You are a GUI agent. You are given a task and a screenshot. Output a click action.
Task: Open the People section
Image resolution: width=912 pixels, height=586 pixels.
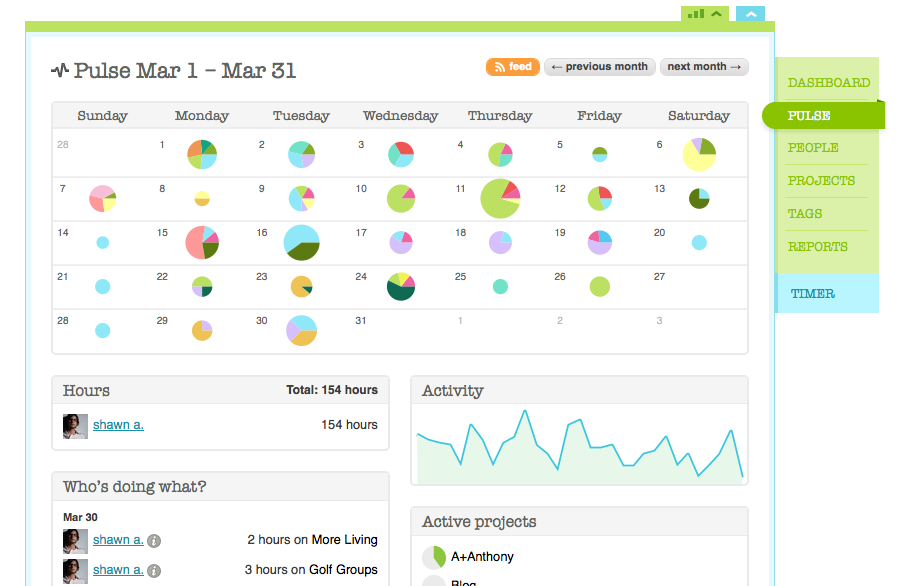[812, 148]
